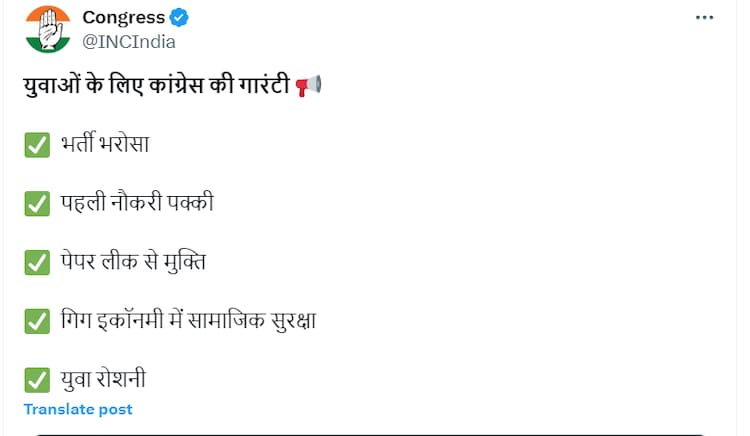The image size is (750, 436).
Task: Open the Congress profile picture
Action: 45,29
